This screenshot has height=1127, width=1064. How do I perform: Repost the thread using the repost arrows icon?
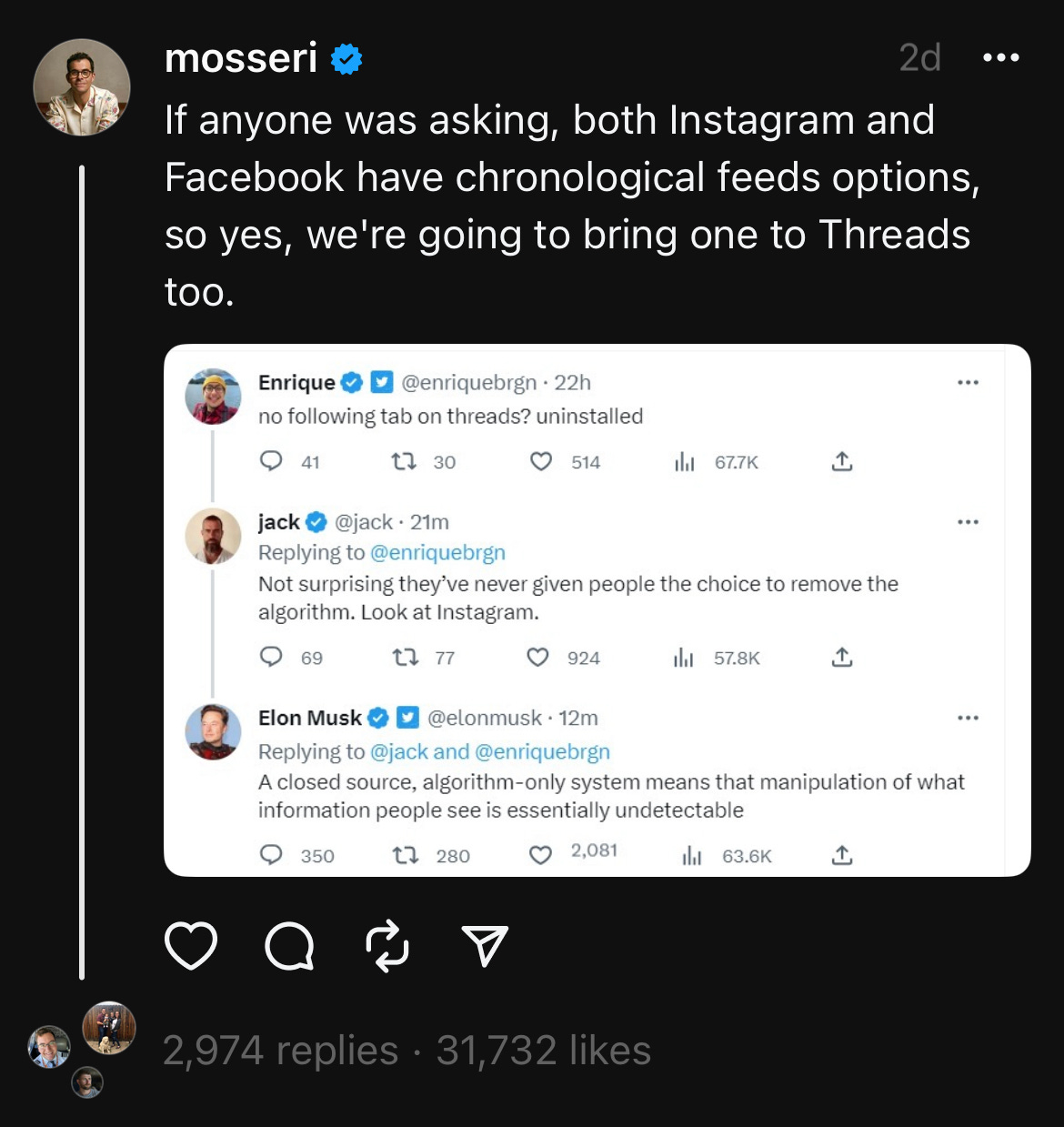[x=387, y=946]
